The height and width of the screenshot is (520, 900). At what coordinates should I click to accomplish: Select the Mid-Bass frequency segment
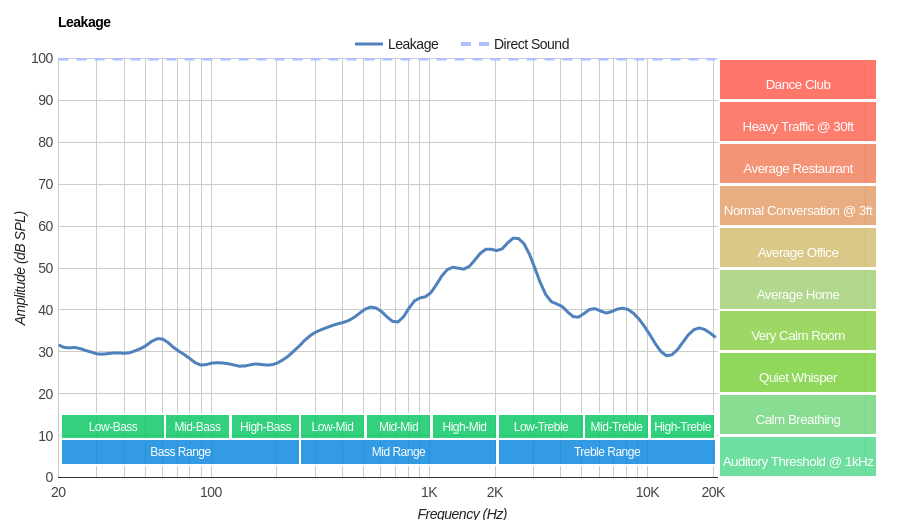click(x=197, y=427)
